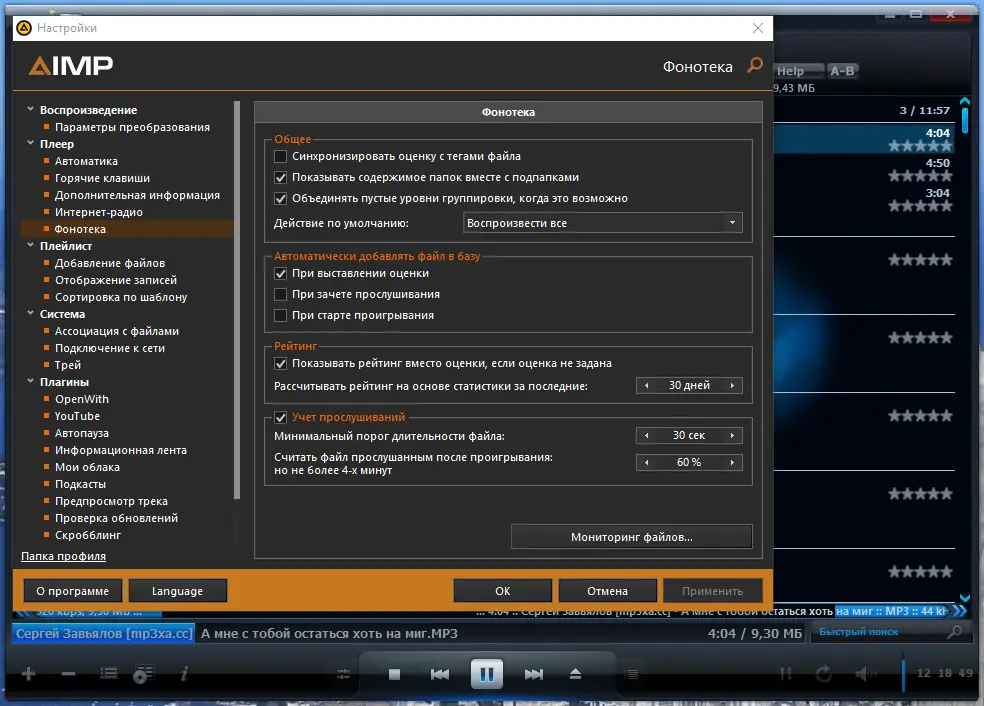Viewport: 984px width, 706px height.
Task: Mute sound with the speaker icon
Action: tap(865, 674)
